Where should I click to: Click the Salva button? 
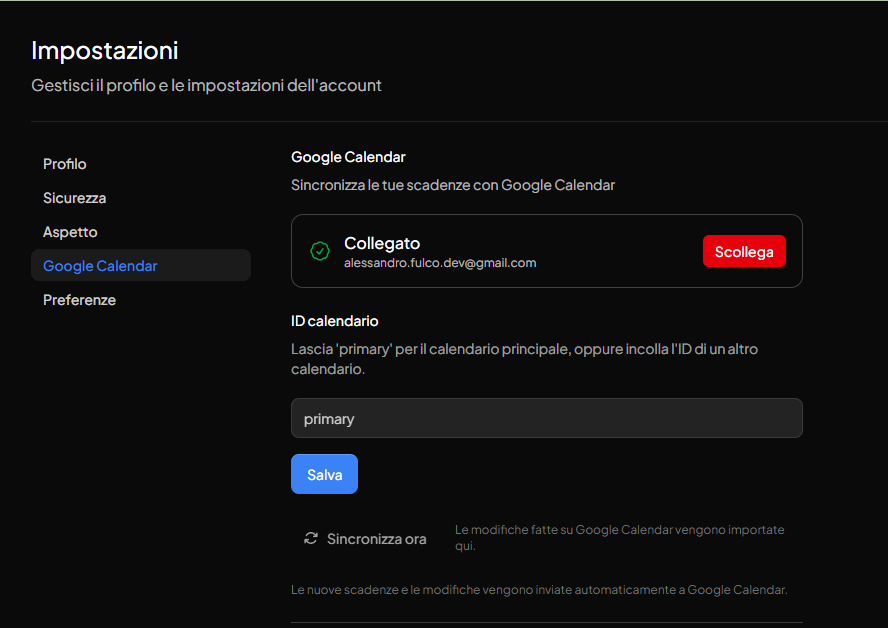click(325, 474)
